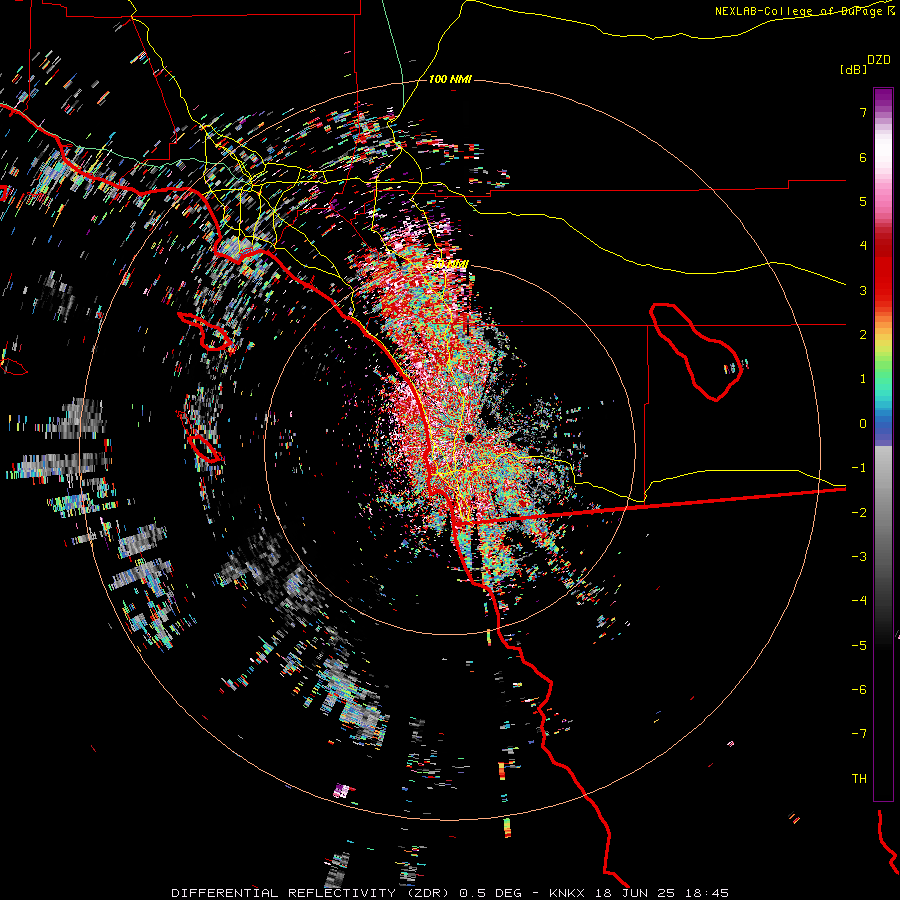The height and width of the screenshot is (900, 900).
Task: Click the -5 dB tick label on scale
Action: [x=859, y=646]
